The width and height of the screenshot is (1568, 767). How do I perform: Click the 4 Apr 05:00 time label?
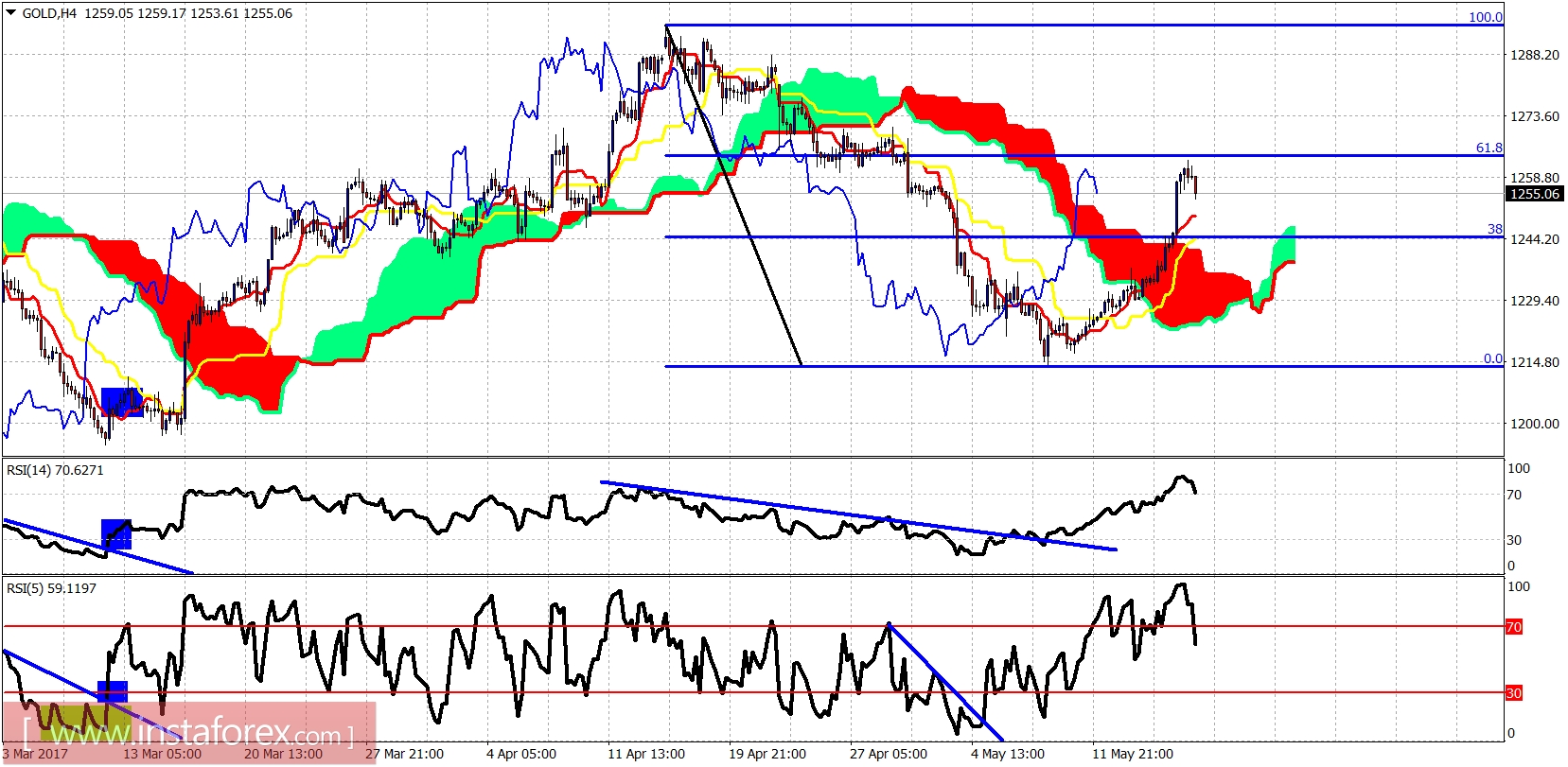pyautogui.click(x=521, y=754)
